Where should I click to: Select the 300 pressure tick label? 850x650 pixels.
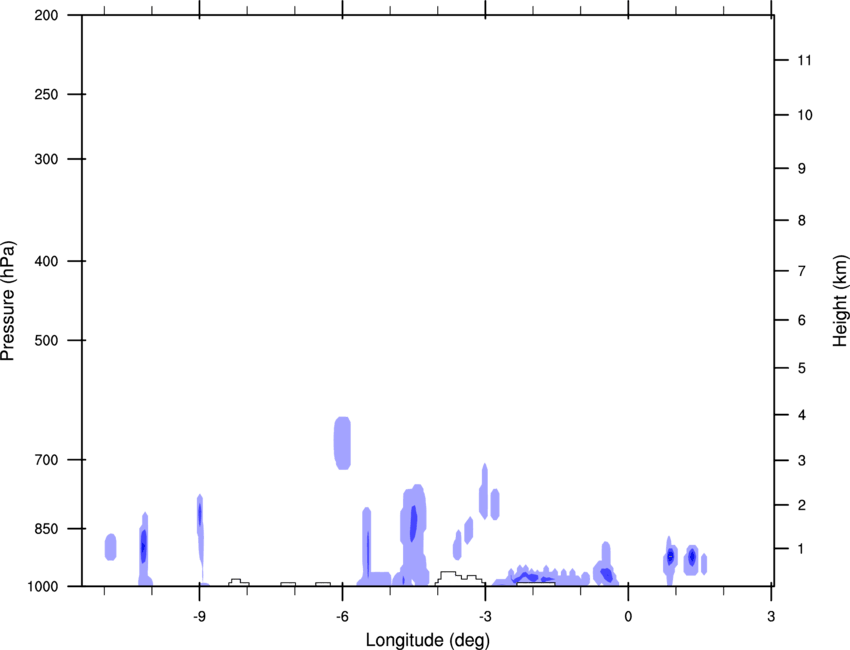point(46,159)
